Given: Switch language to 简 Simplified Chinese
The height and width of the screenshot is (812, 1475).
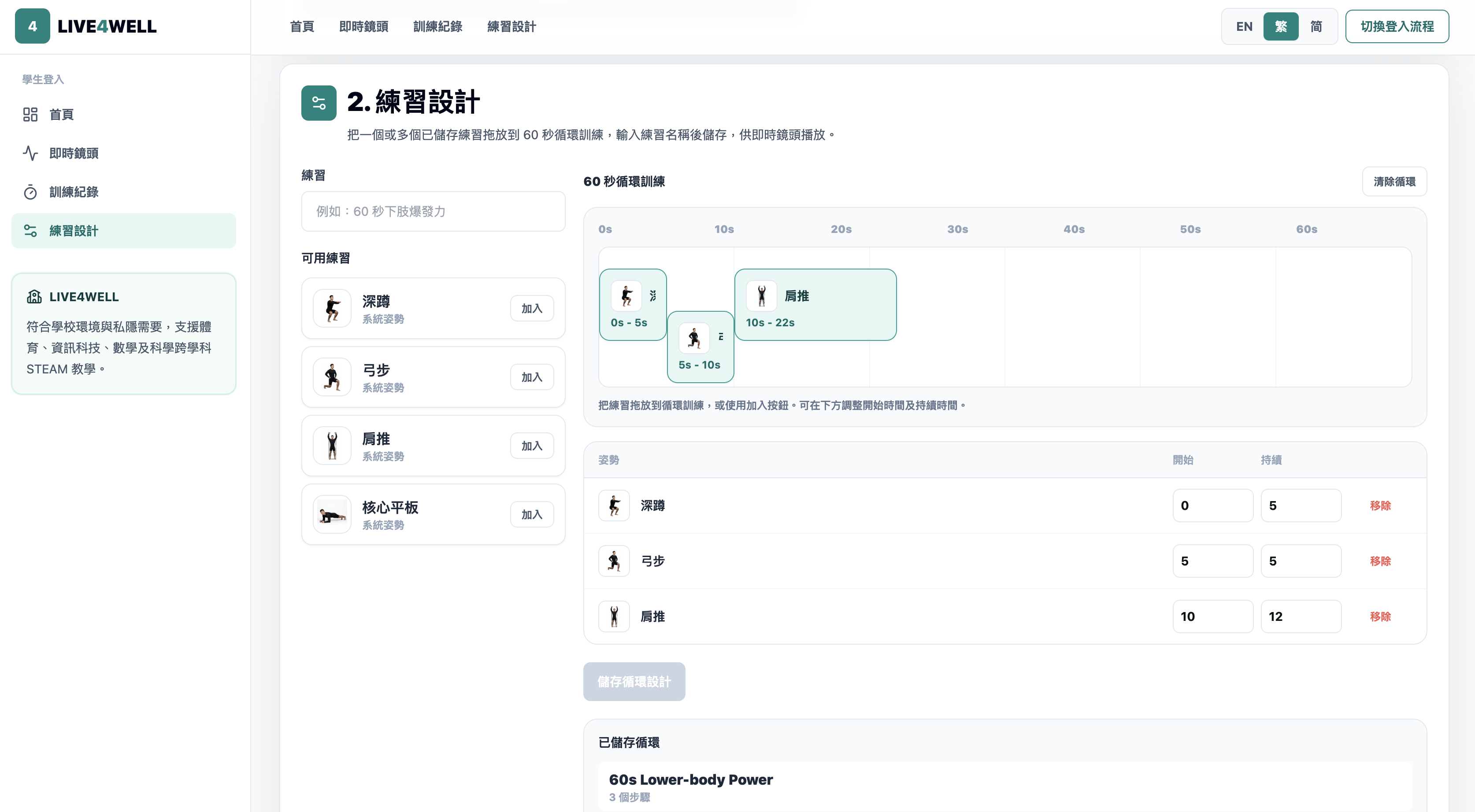Looking at the screenshot, I should (1316, 26).
